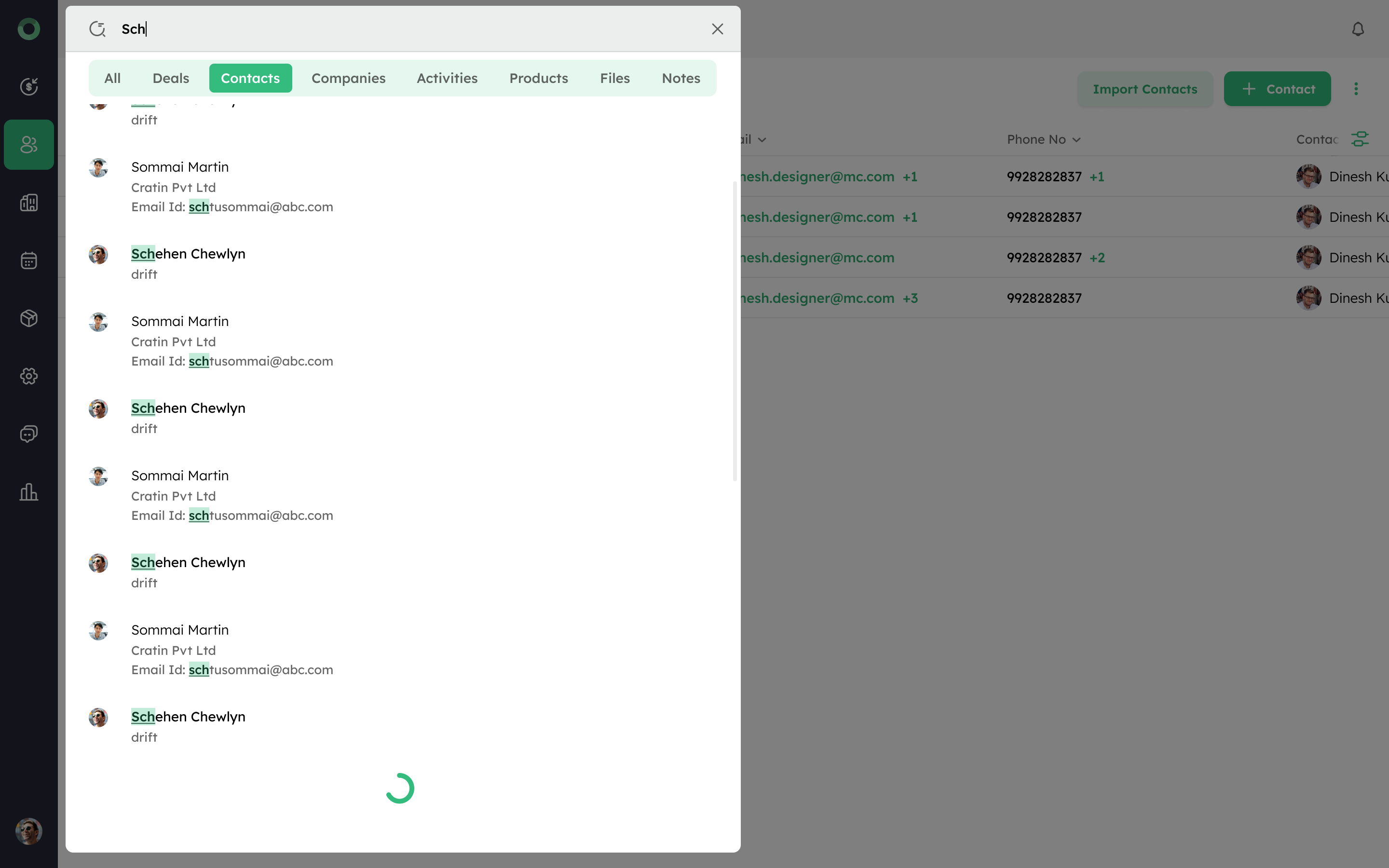The image size is (1389, 868).
Task: Open the third row email without extra count
Action: pos(817,258)
